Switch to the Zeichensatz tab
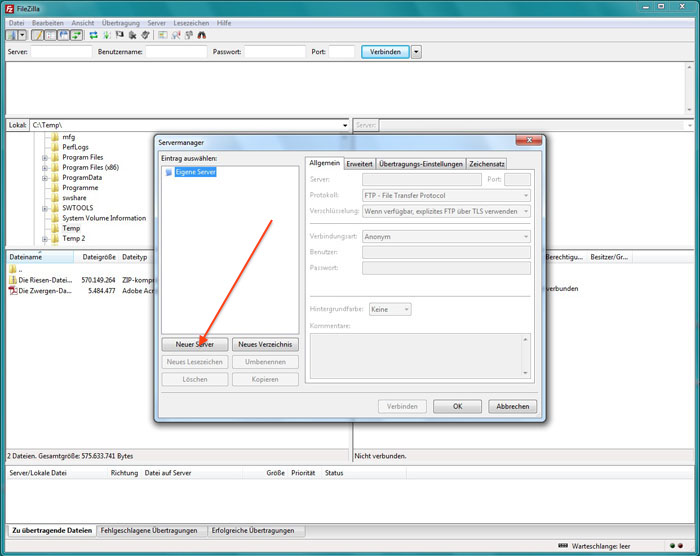This screenshot has height=556, width=700. pyautogui.click(x=487, y=164)
